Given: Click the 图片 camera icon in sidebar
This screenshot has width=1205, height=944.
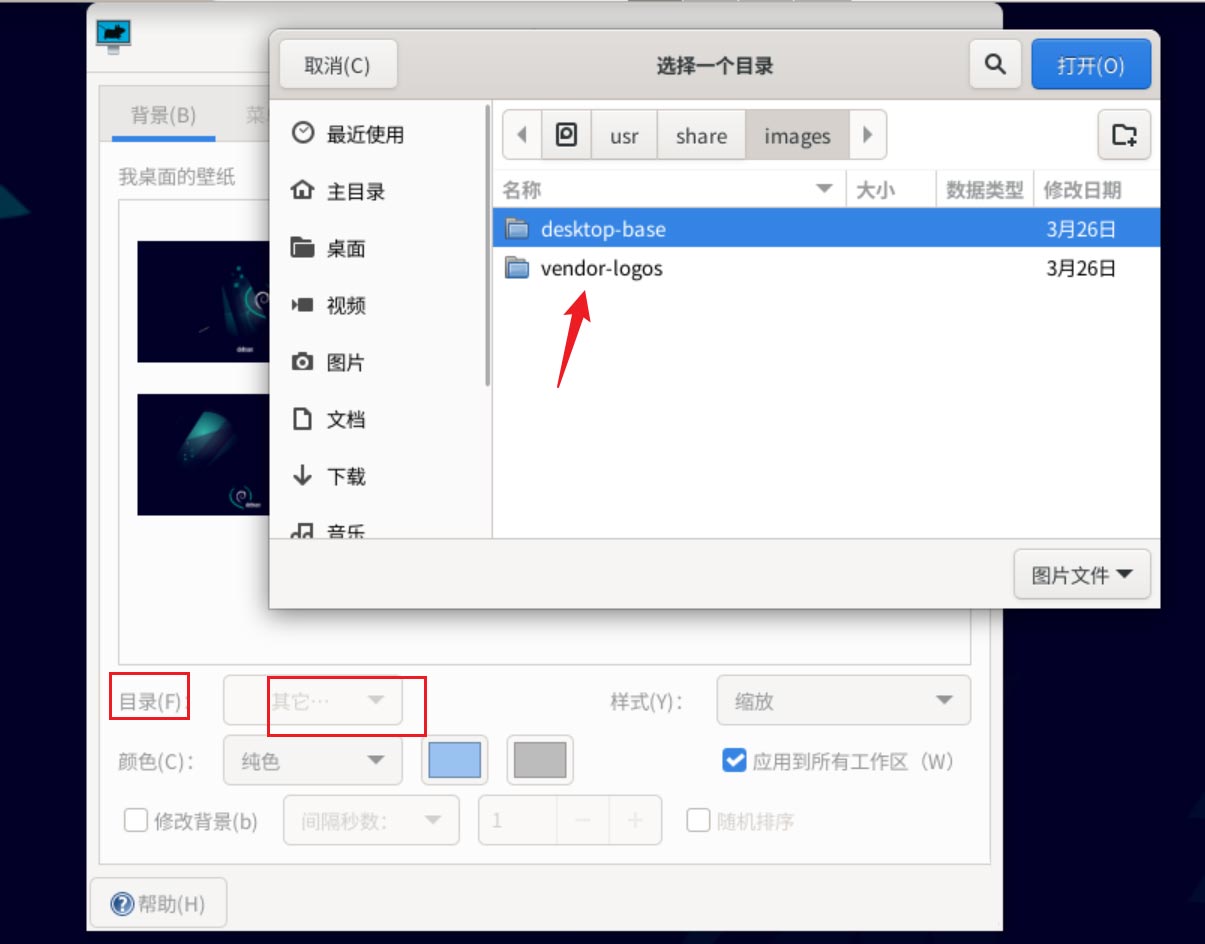Looking at the screenshot, I should pyautogui.click(x=302, y=362).
